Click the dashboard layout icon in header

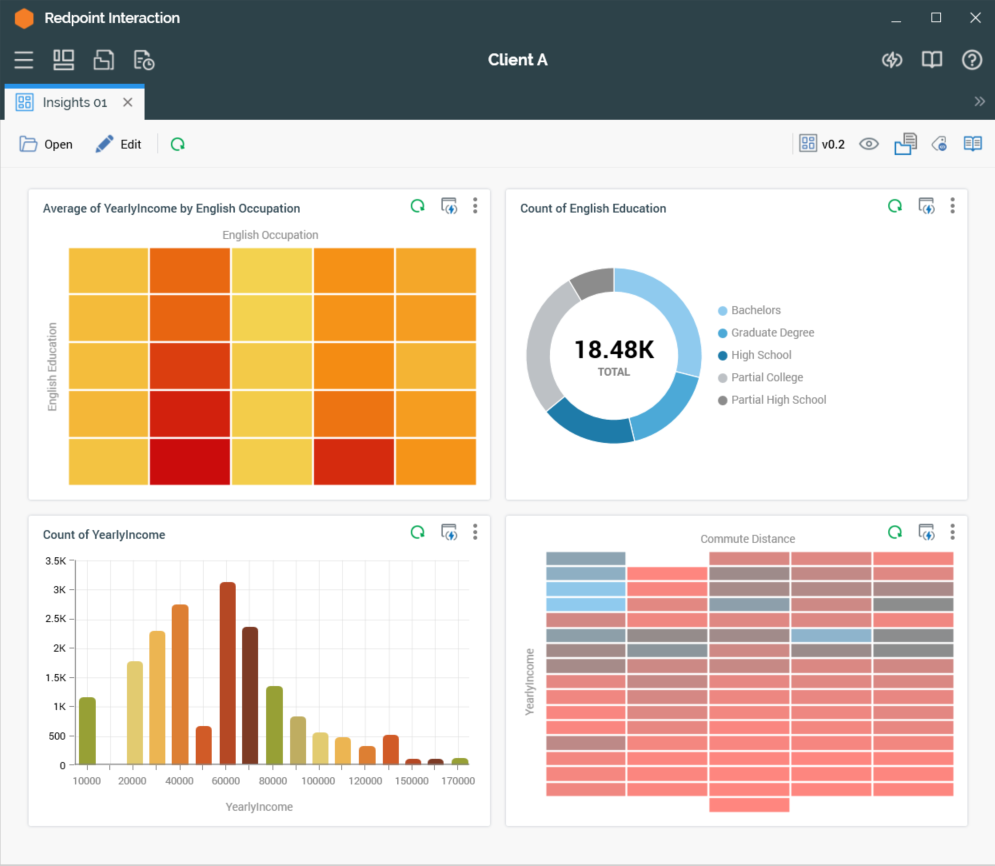click(64, 60)
